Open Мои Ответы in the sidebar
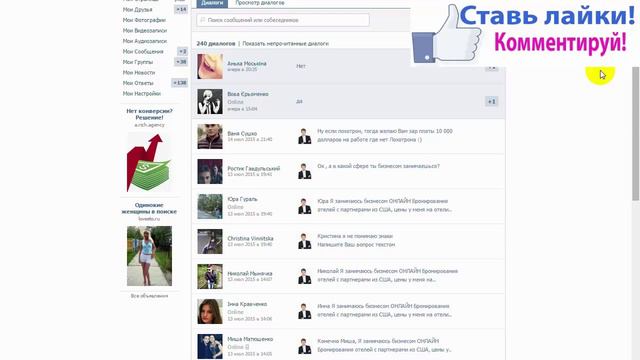This screenshot has width=640, height=360. pos(138,83)
